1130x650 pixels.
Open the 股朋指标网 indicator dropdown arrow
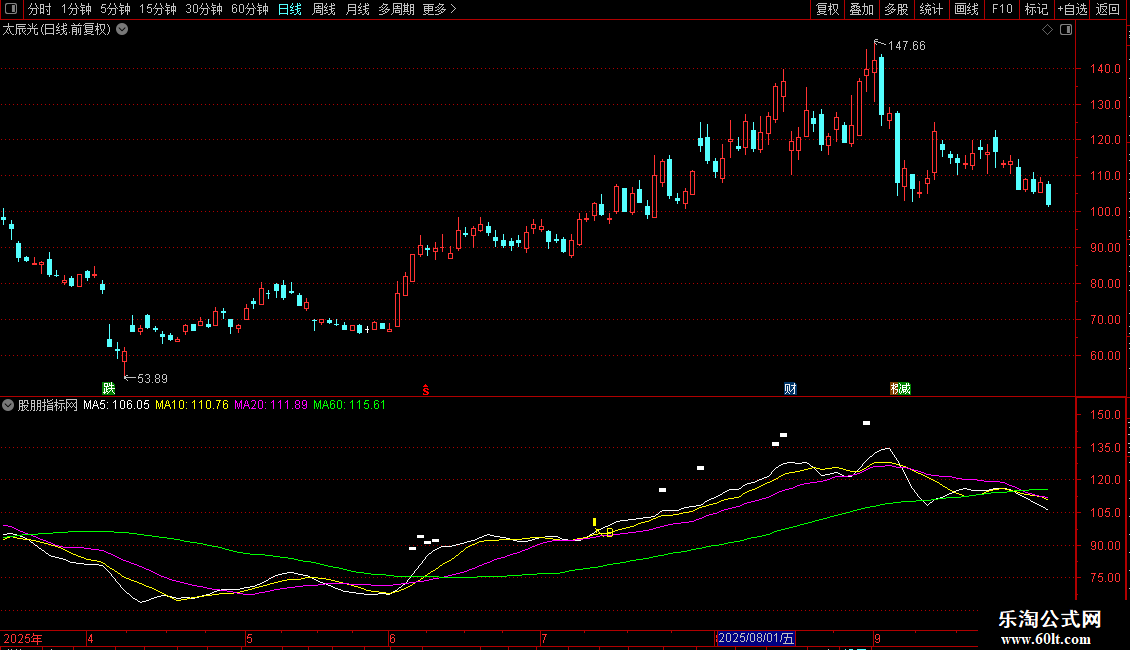point(8,405)
